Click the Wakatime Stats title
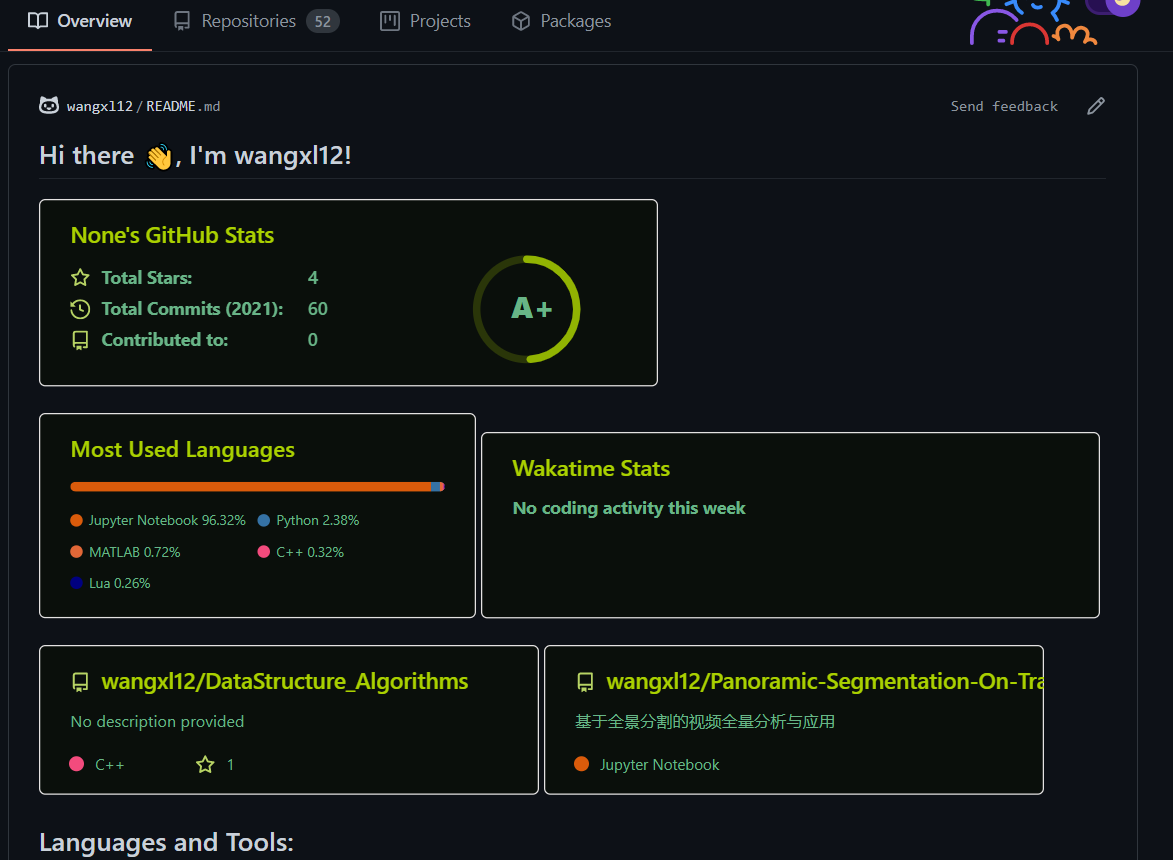Viewport: 1173px width, 860px height. click(591, 468)
